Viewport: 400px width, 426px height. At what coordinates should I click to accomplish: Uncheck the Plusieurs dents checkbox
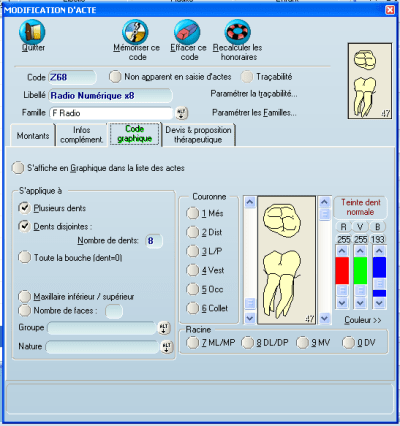(x=24, y=208)
